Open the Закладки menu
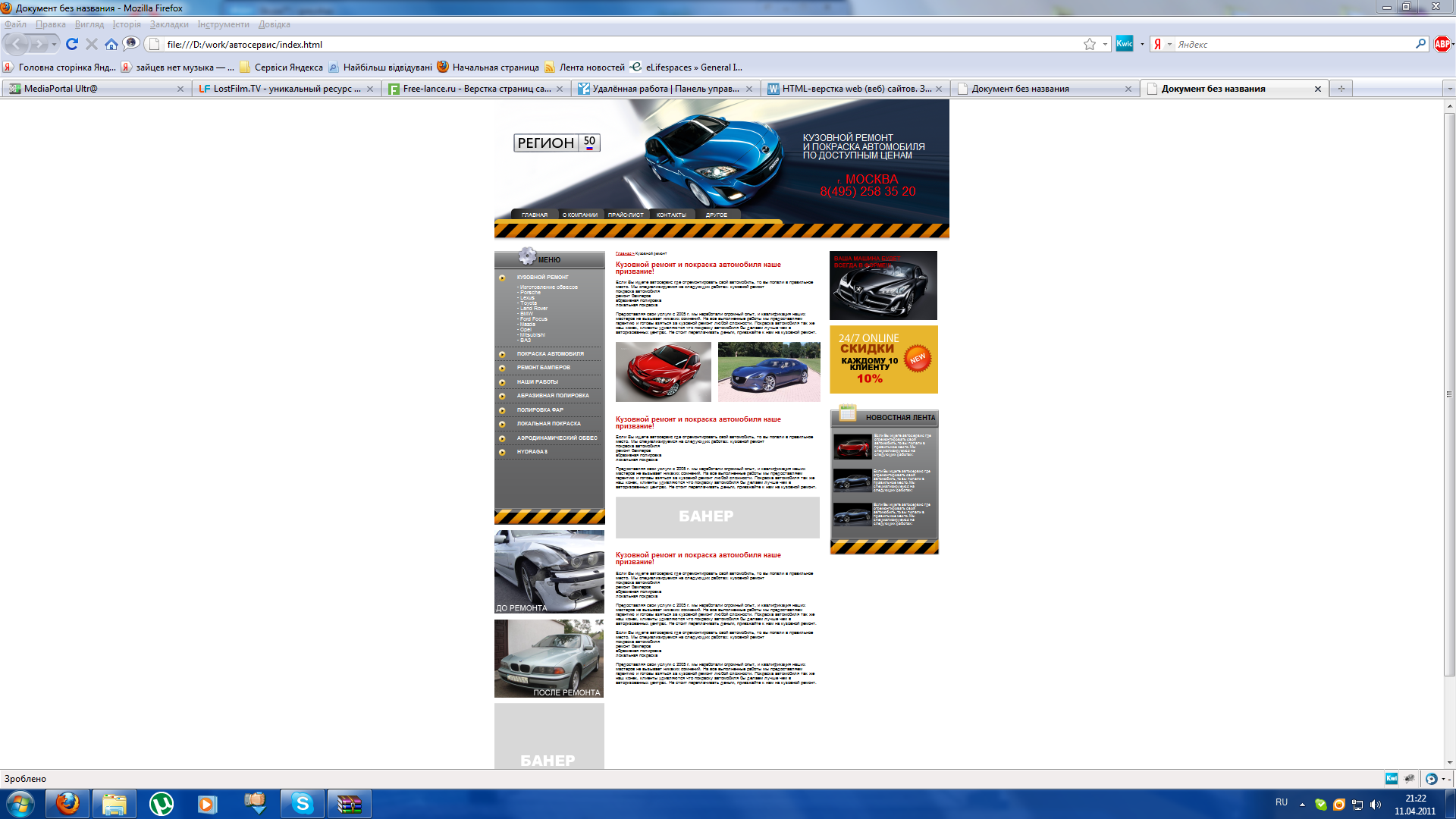Screen dimensions: 1456x819 point(168,24)
